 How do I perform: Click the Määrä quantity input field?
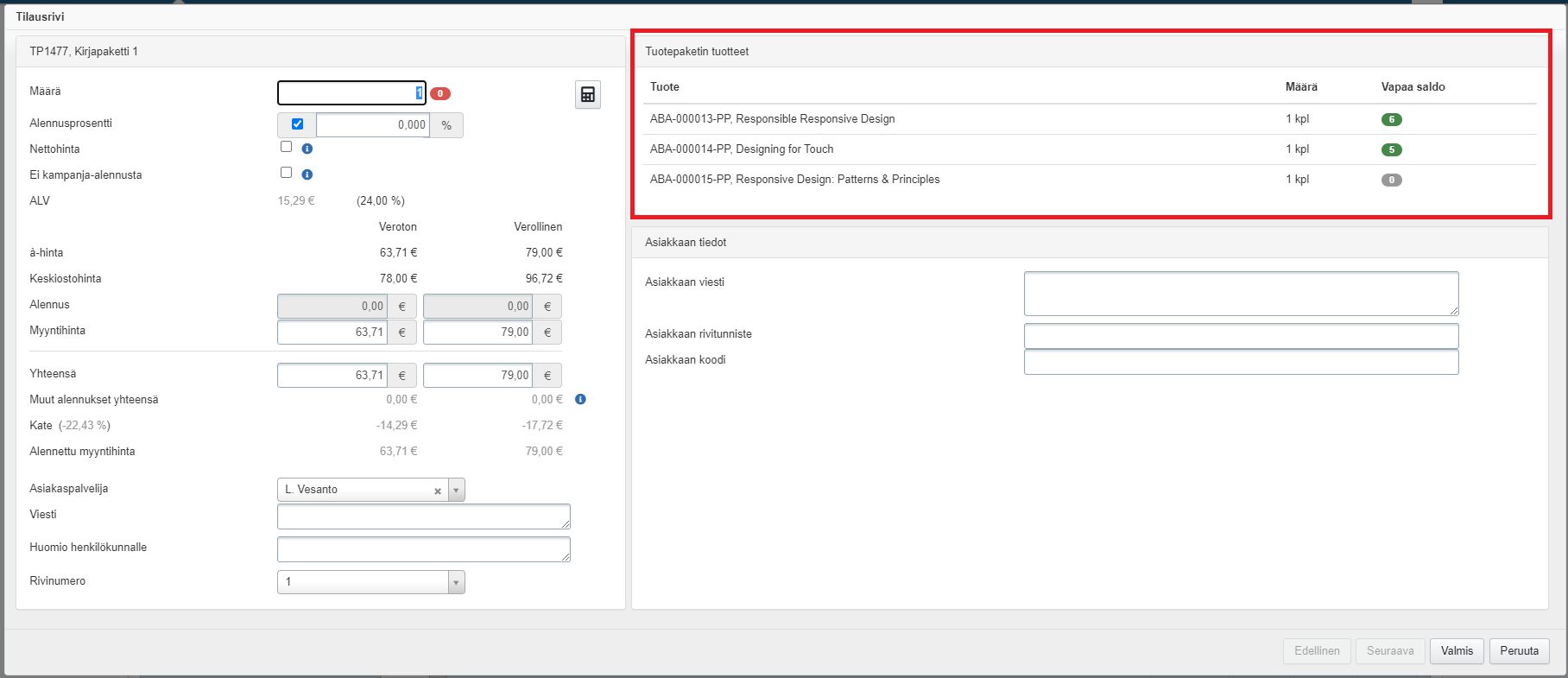345,93
